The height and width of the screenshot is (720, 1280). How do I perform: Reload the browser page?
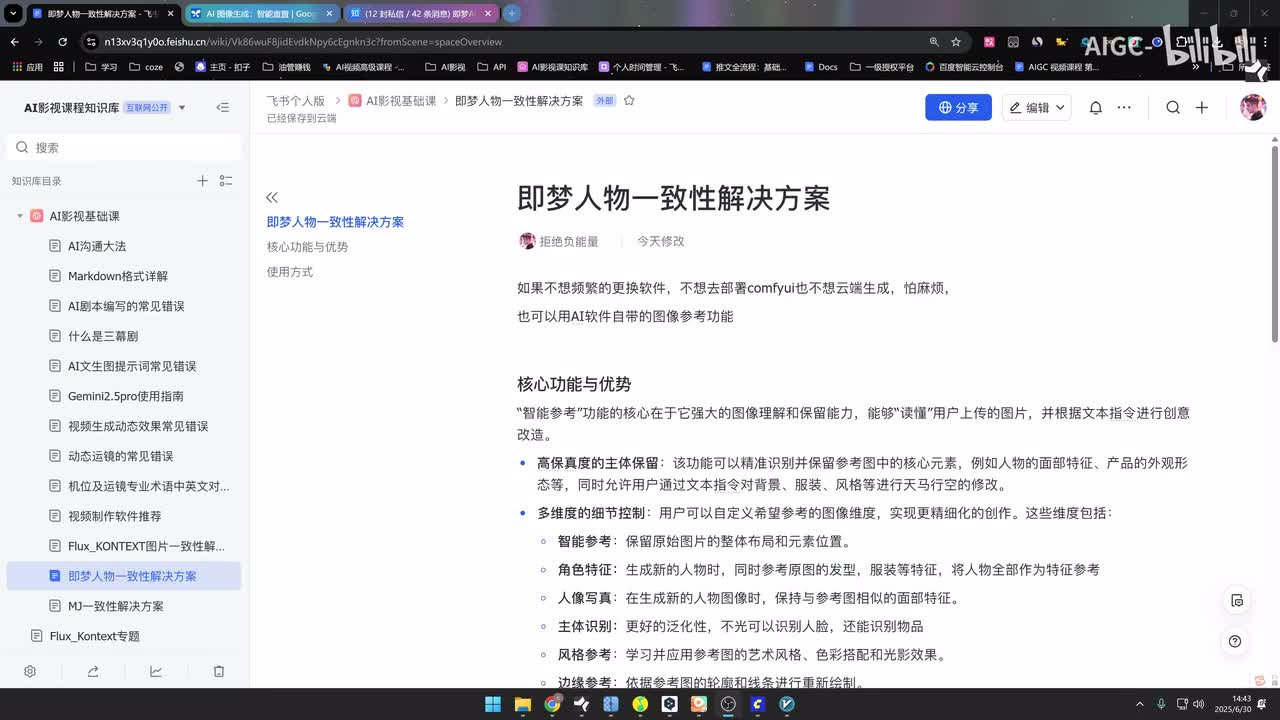62,42
